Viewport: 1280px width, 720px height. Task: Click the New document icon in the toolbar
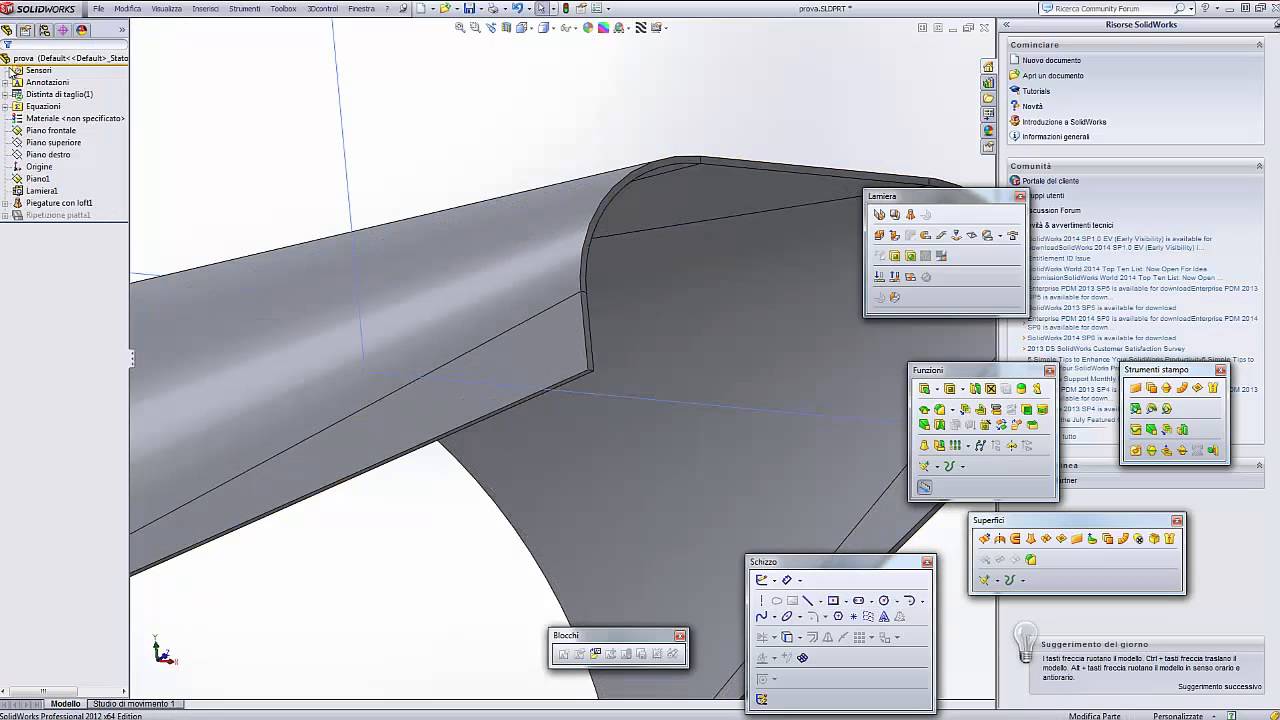coord(421,9)
